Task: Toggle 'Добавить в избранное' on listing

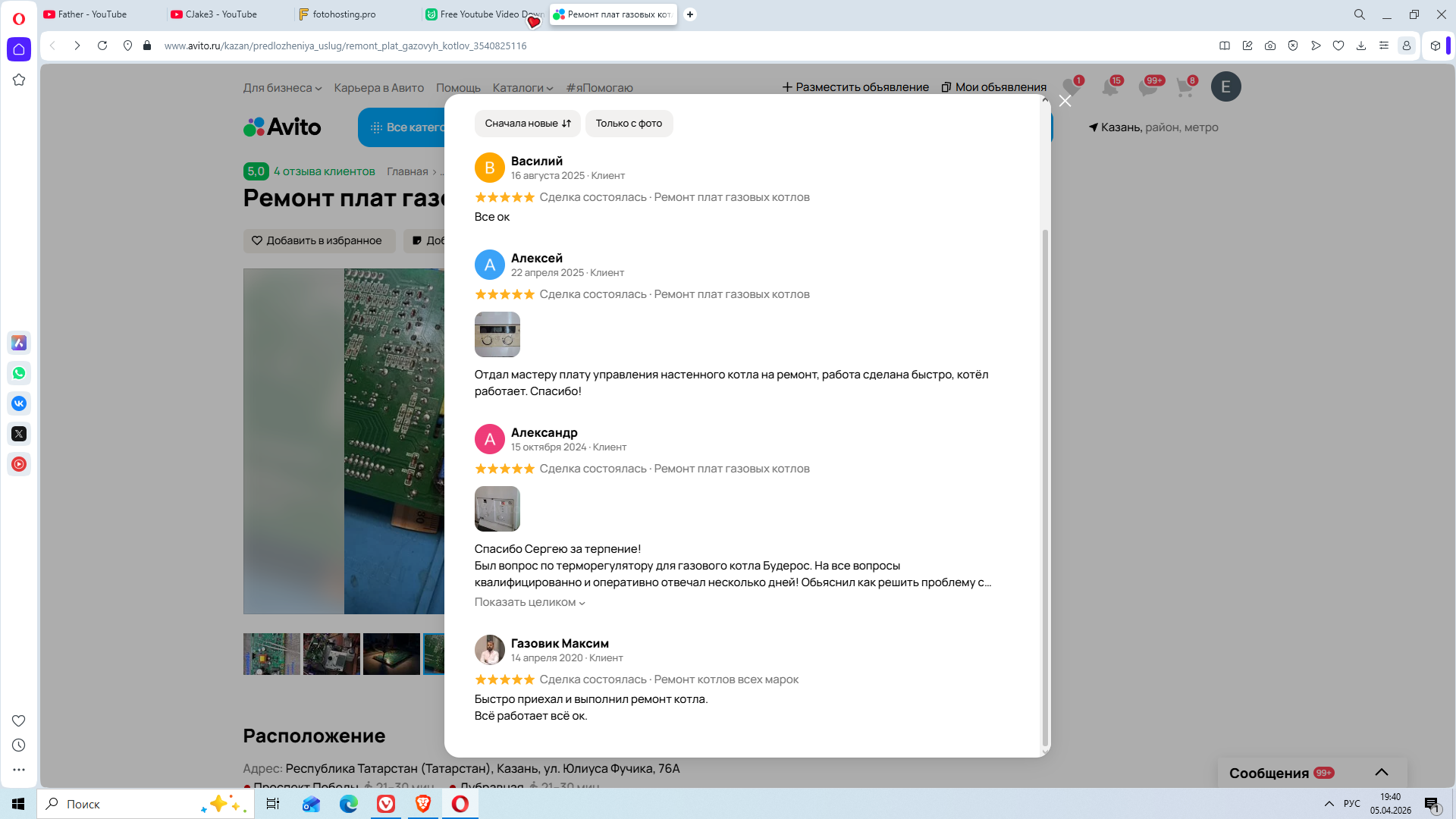Action: click(318, 240)
